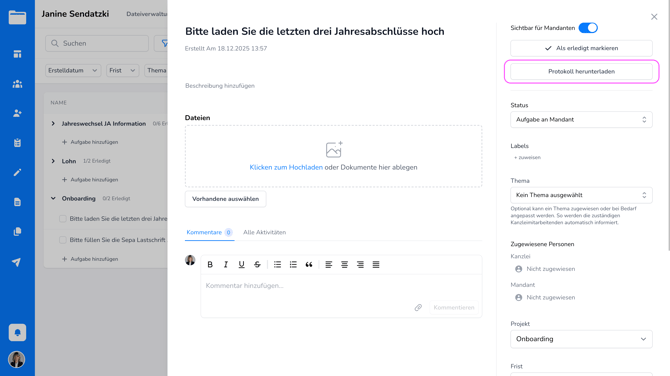
Task: Open the folder logo icon in sidebar
Action: click(x=17, y=18)
